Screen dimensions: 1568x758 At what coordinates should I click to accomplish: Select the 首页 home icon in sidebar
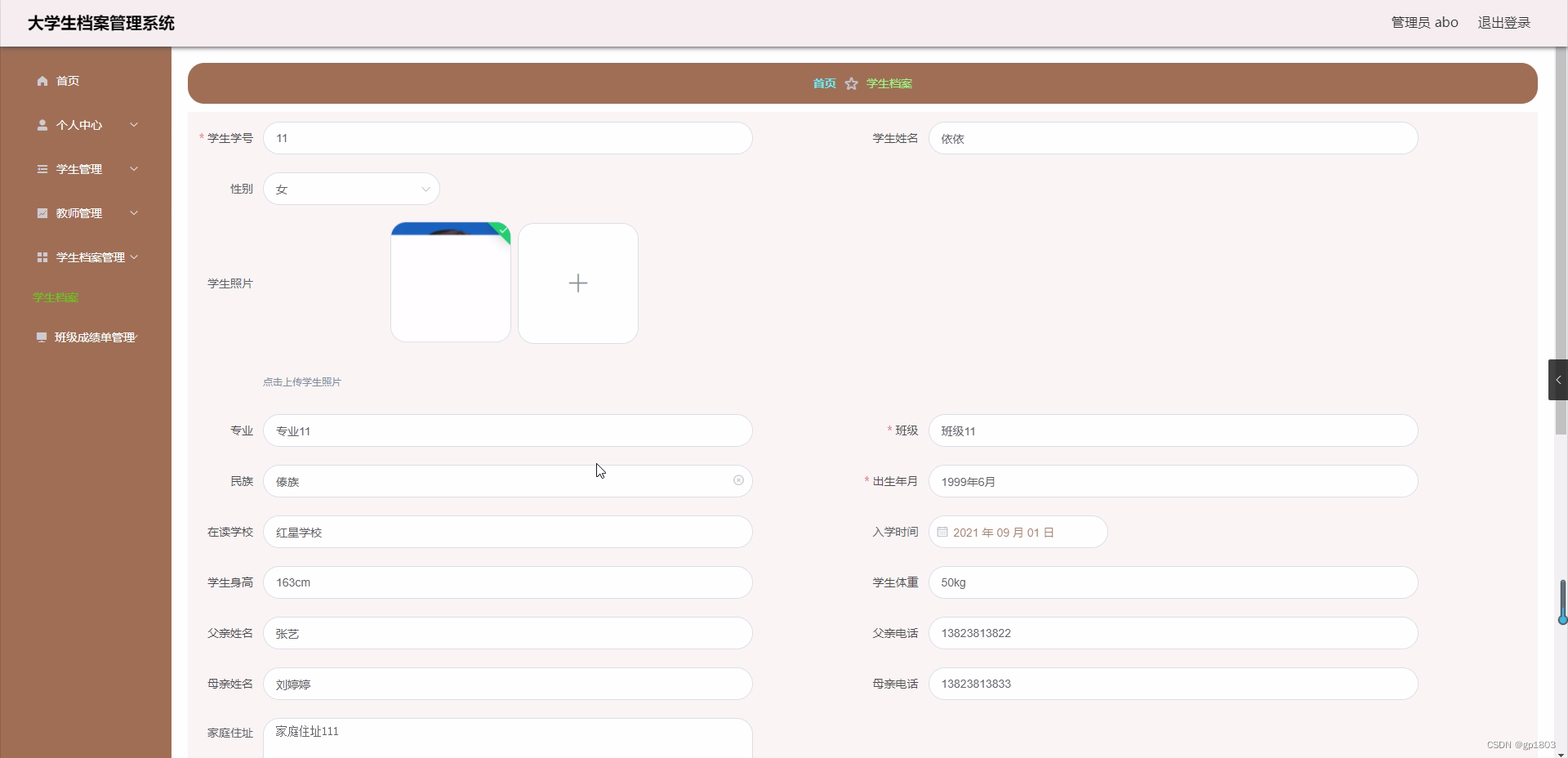(x=41, y=81)
